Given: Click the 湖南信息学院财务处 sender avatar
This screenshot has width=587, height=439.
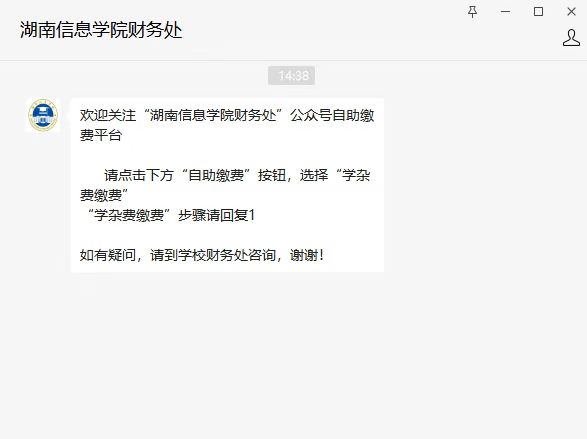Looking at the screenshot, I should tap(43, 115).
